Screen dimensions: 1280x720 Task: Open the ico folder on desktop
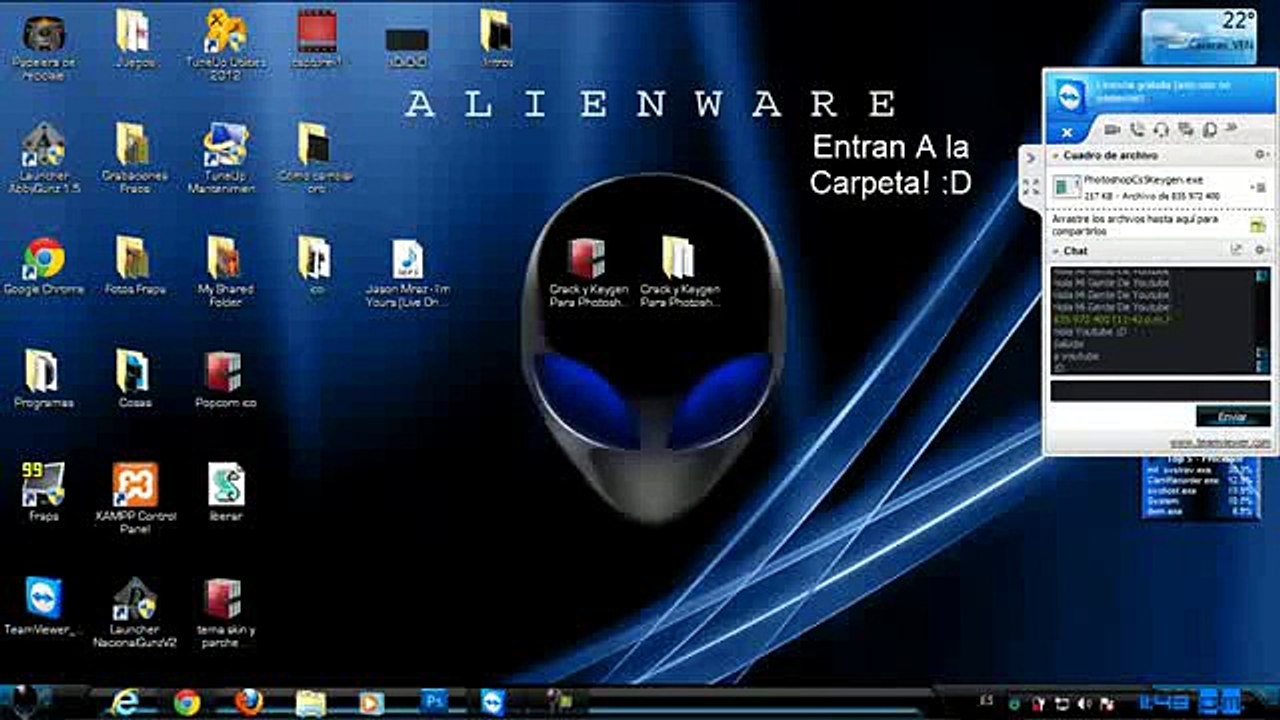[315, 266]
